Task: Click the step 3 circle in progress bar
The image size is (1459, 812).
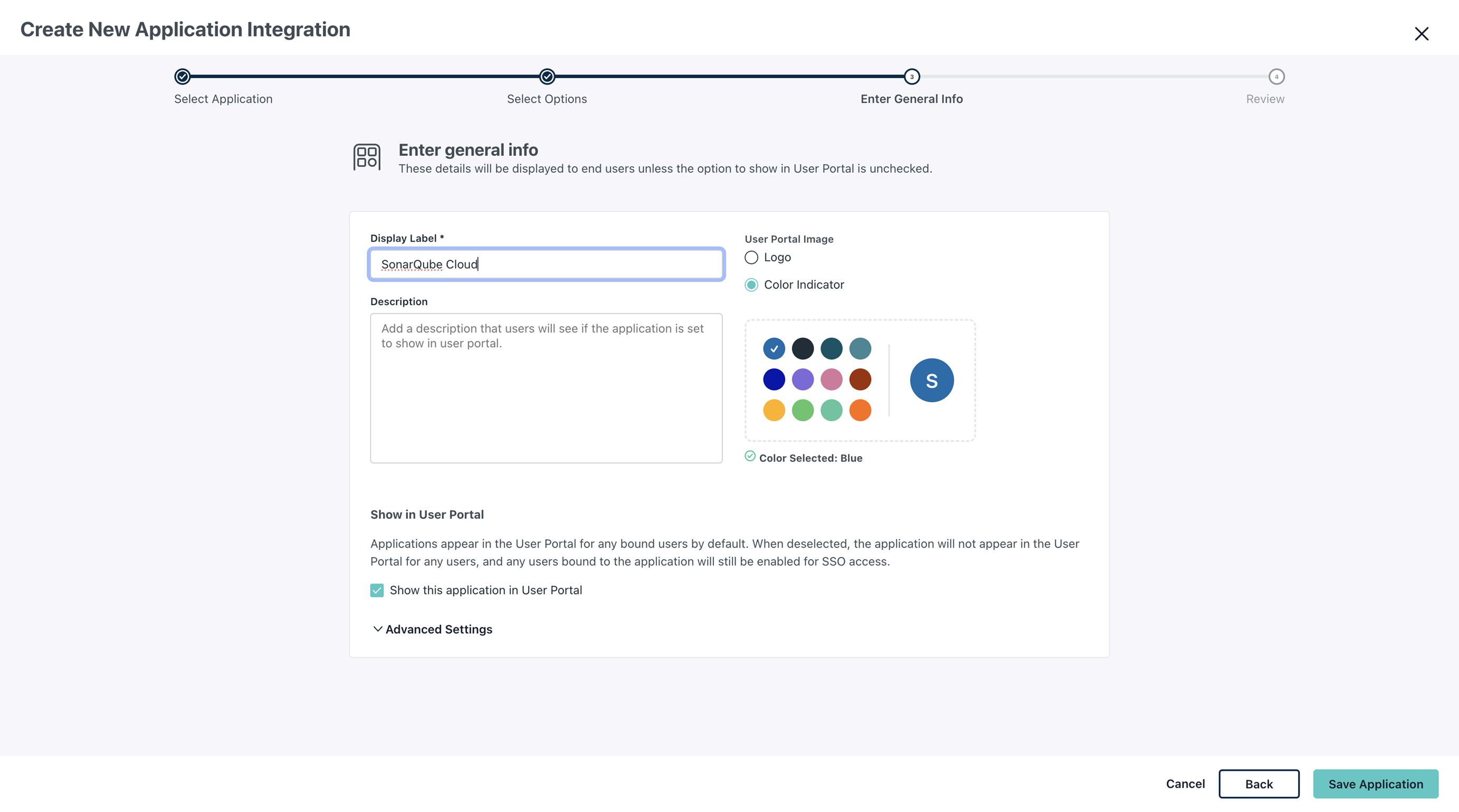Action: point(912,77)
